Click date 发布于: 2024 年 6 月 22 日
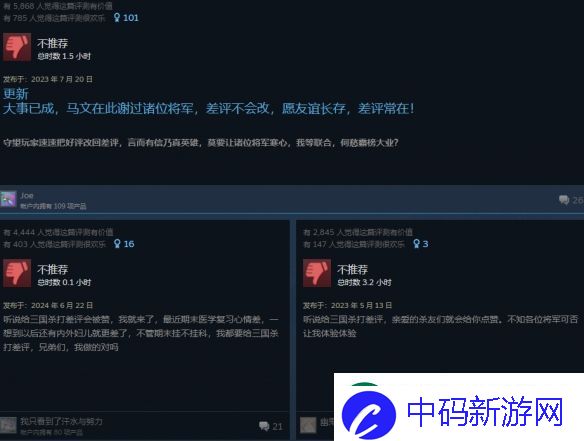The image size is (584, 441). [x=48, y=305]
